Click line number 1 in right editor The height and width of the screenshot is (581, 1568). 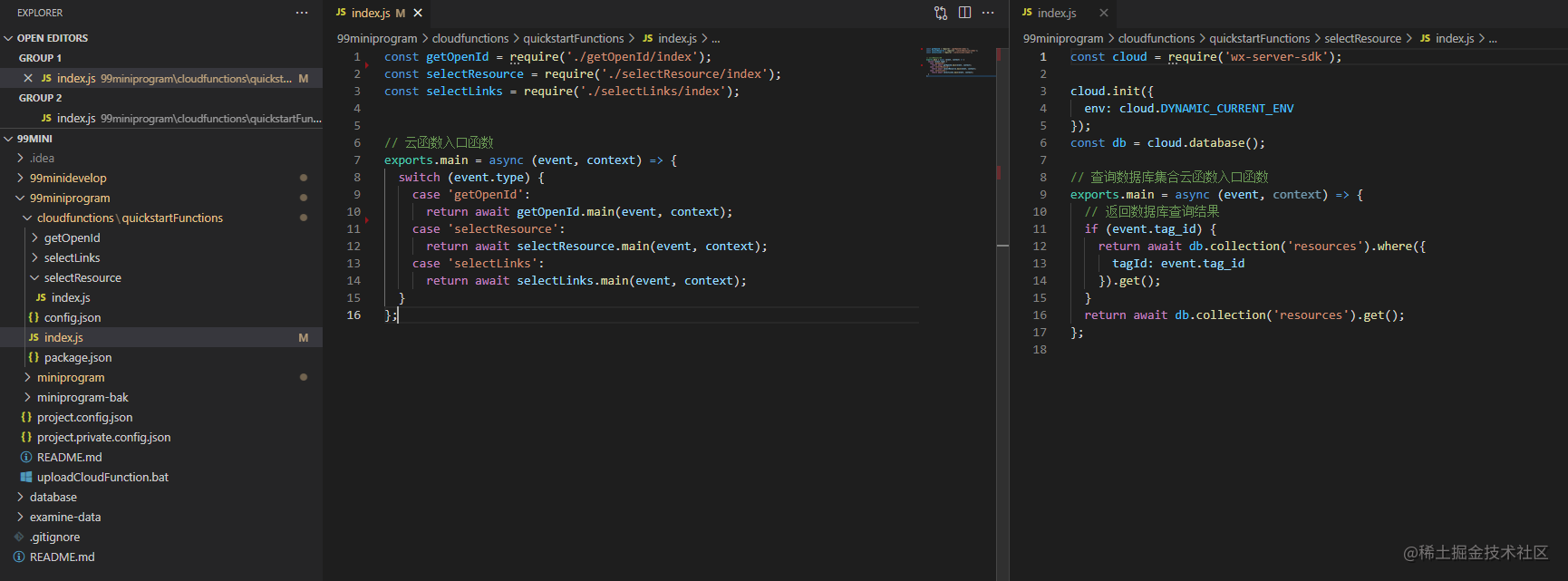pos(1043,57)
